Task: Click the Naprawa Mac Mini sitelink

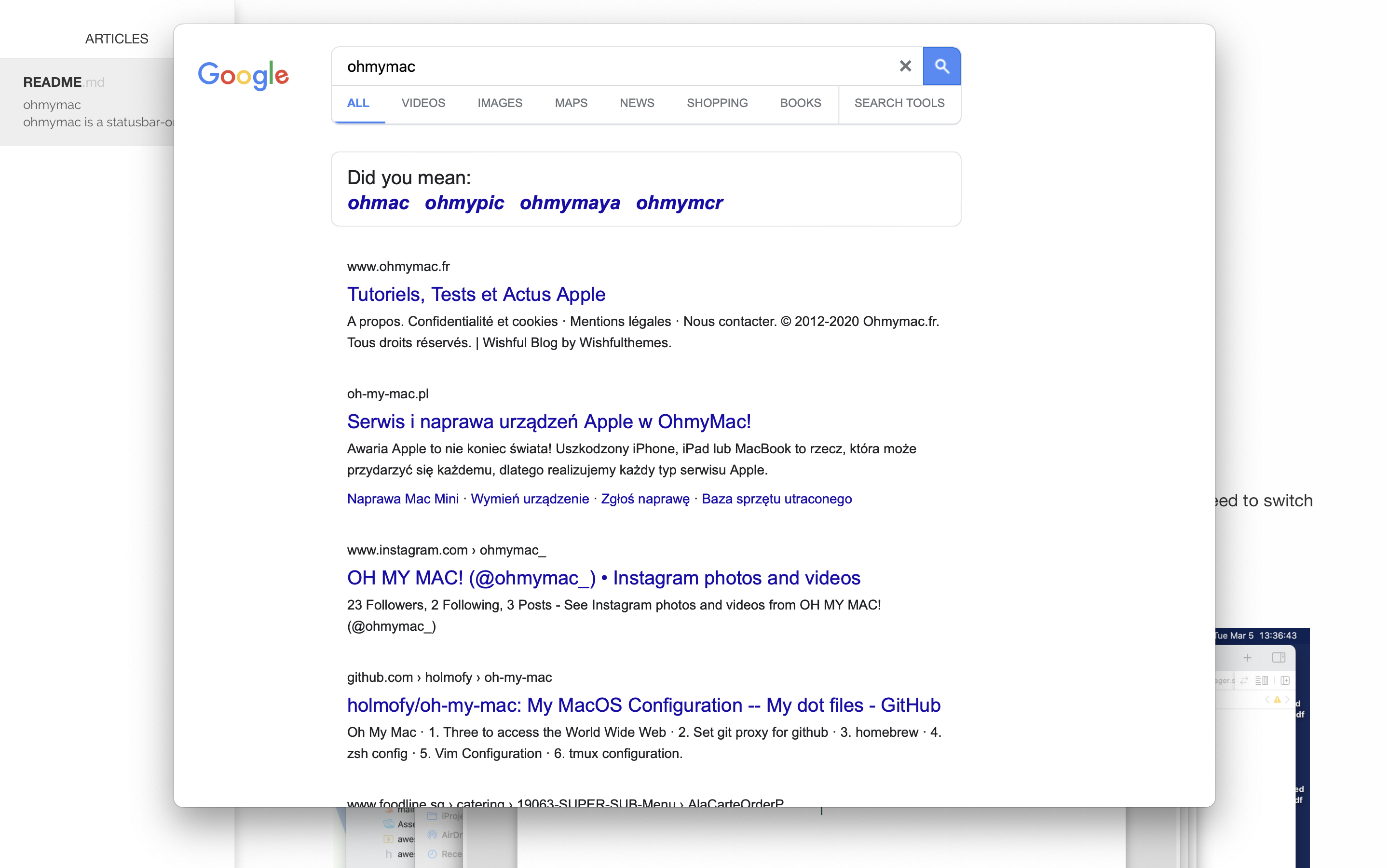Action: tap(402, 498)
